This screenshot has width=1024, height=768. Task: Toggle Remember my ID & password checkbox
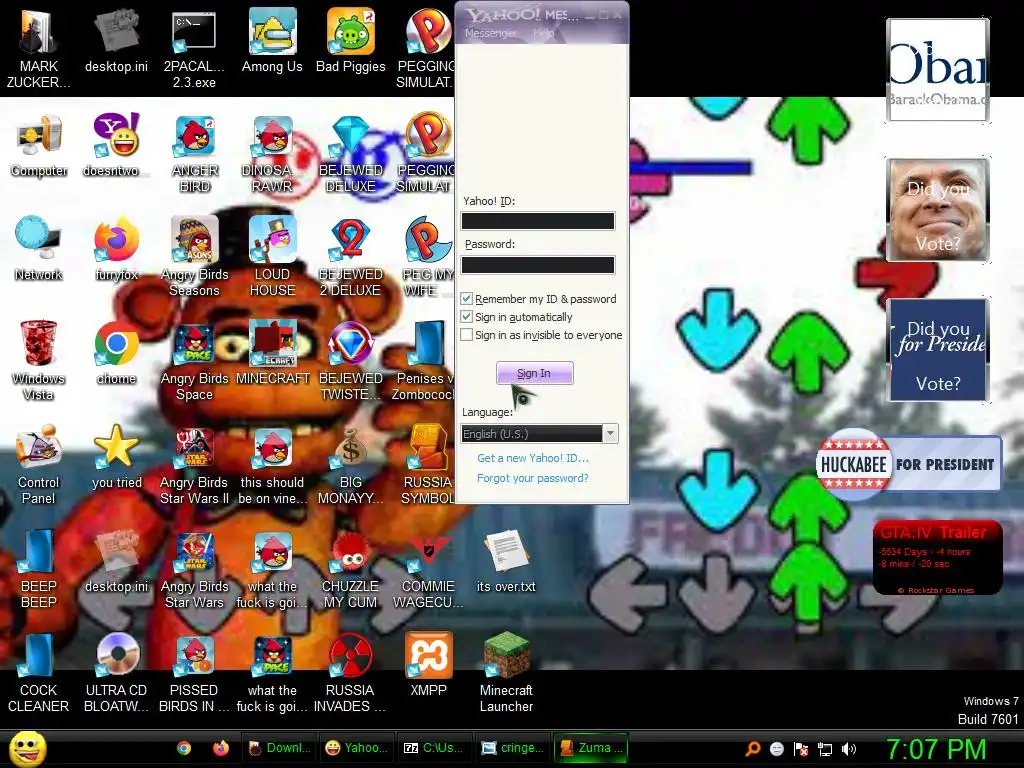(x=466, y=298)
